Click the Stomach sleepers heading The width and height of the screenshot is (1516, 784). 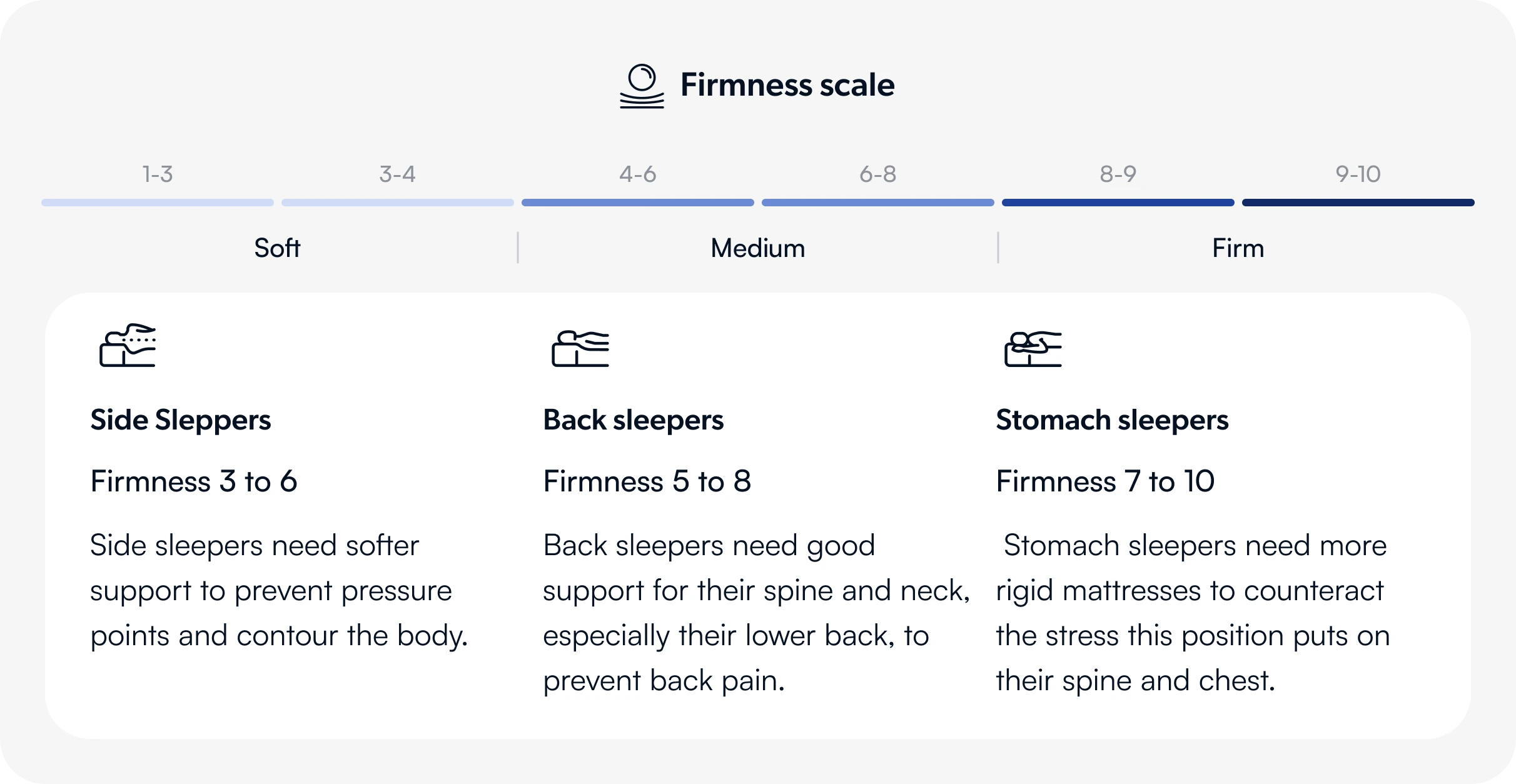1112,420
